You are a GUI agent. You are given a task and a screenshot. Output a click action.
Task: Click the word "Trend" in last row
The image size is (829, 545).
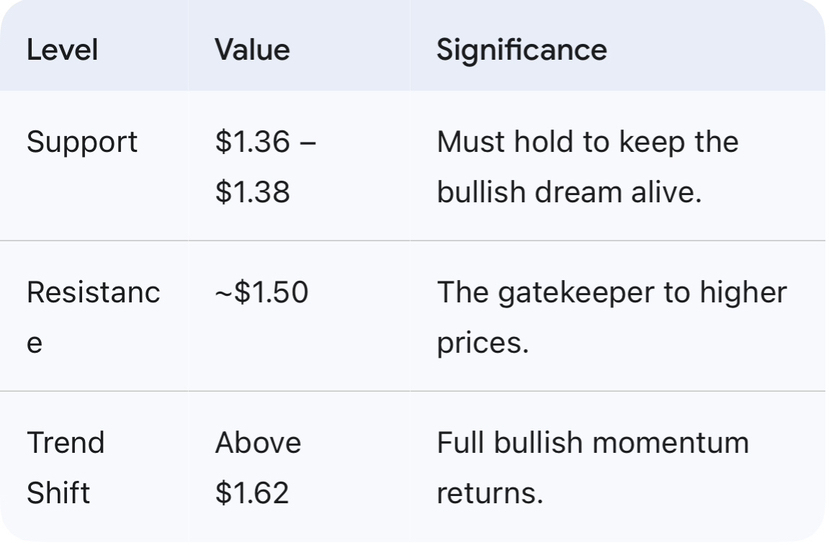(65, 443)
